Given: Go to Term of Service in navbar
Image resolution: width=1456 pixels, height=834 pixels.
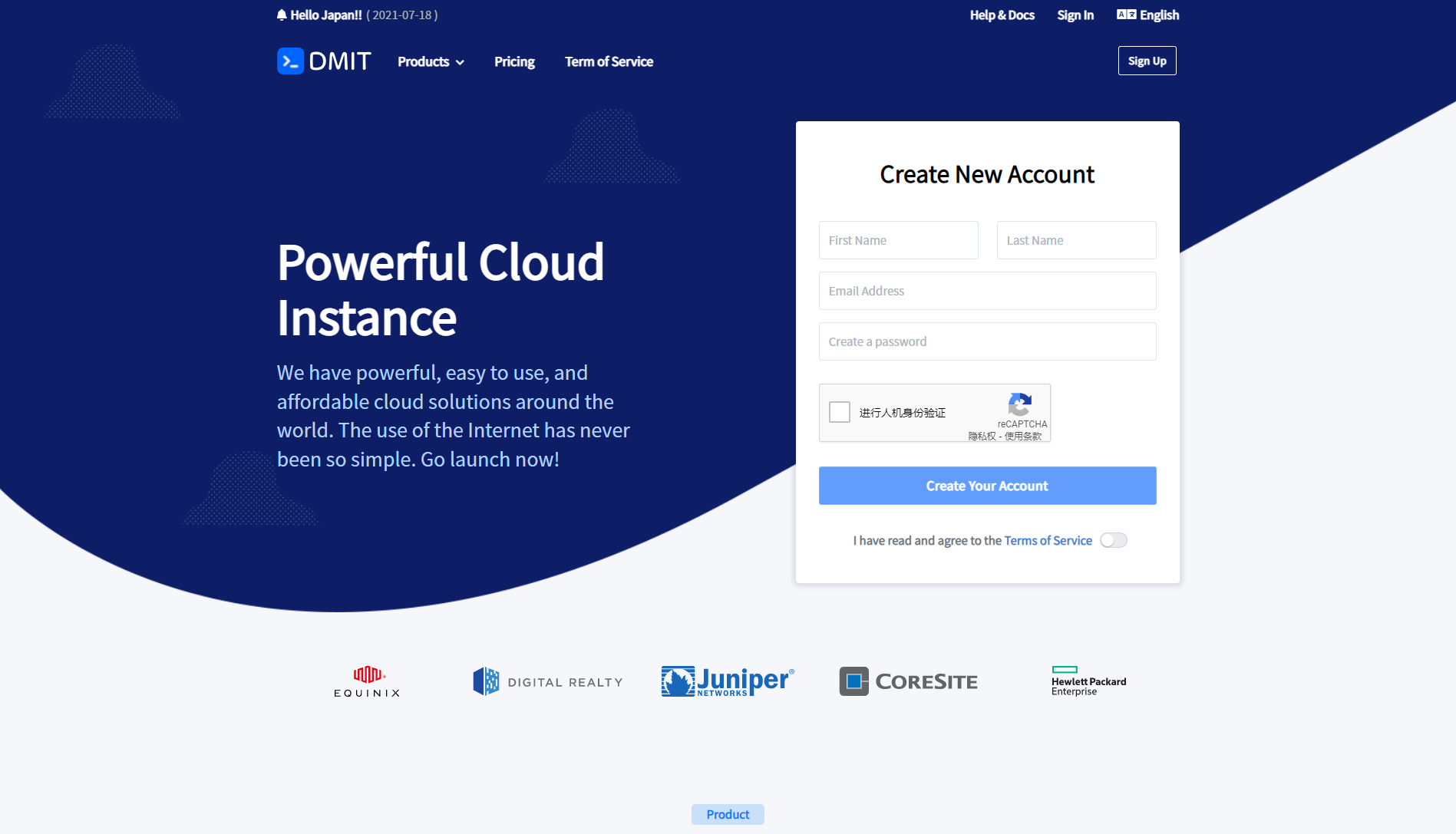Looking at the screenshot, I should point(609,61).
